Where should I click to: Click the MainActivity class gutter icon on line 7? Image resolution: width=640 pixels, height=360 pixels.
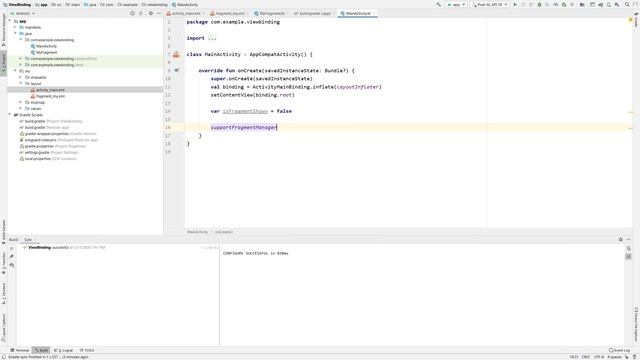(176, 54)
